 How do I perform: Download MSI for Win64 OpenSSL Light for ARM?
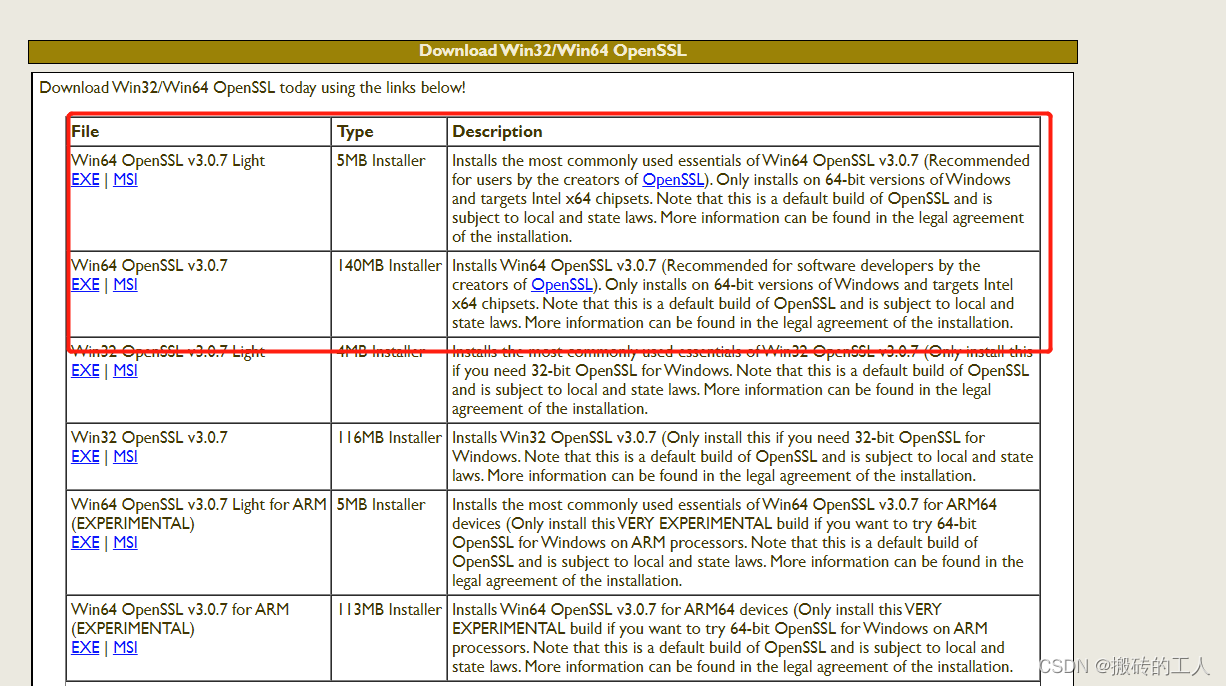point(125,543)
